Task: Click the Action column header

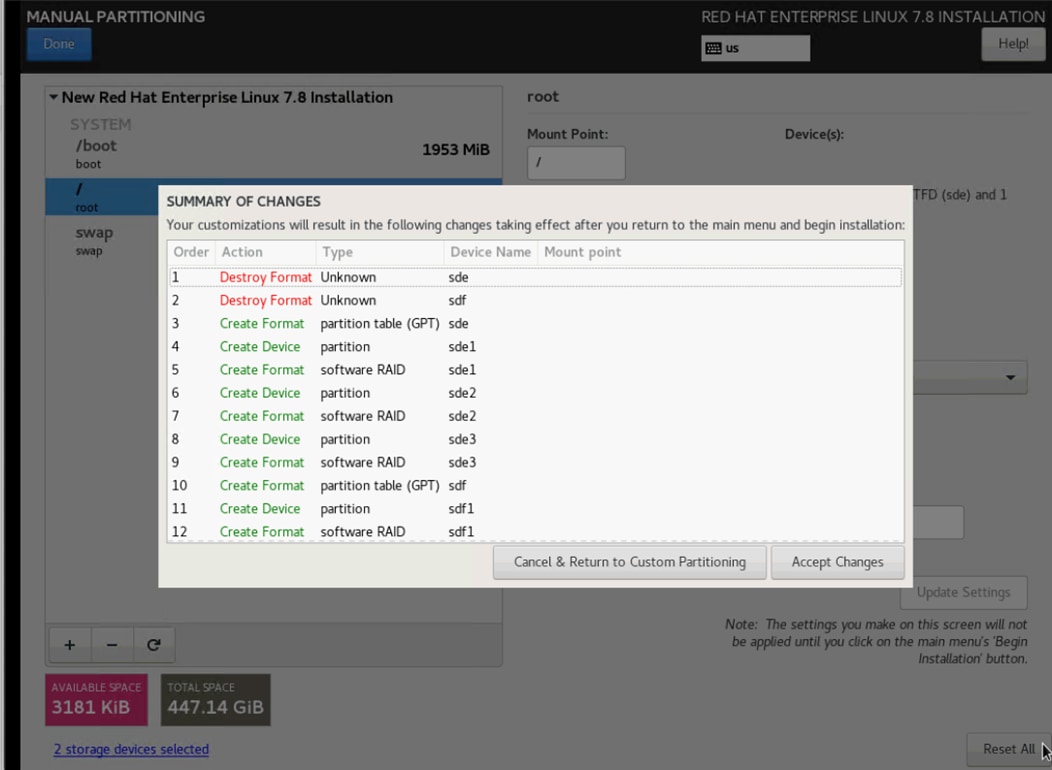Action: 265,252
